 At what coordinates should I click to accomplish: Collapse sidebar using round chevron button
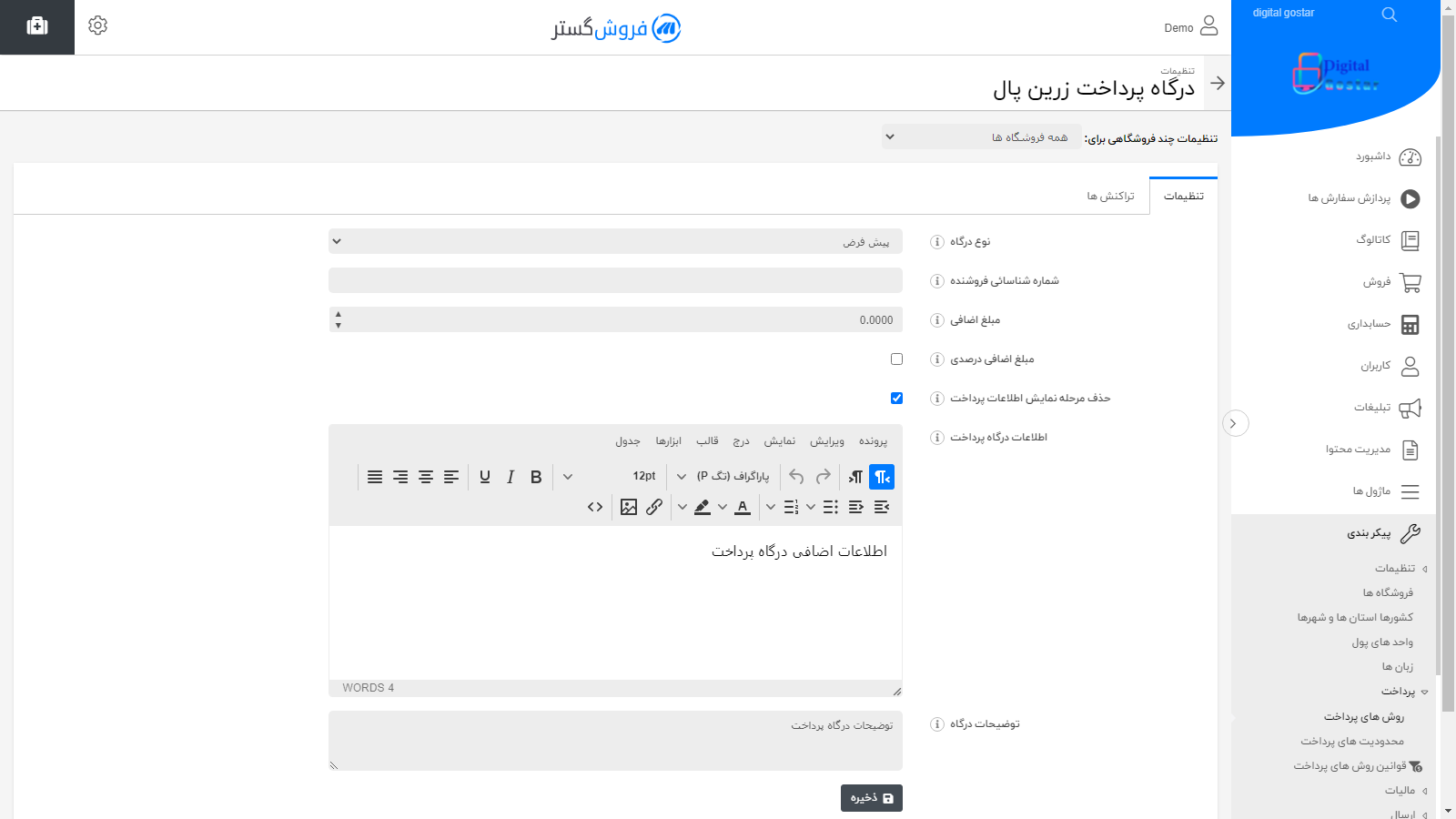click(1235, 423)
